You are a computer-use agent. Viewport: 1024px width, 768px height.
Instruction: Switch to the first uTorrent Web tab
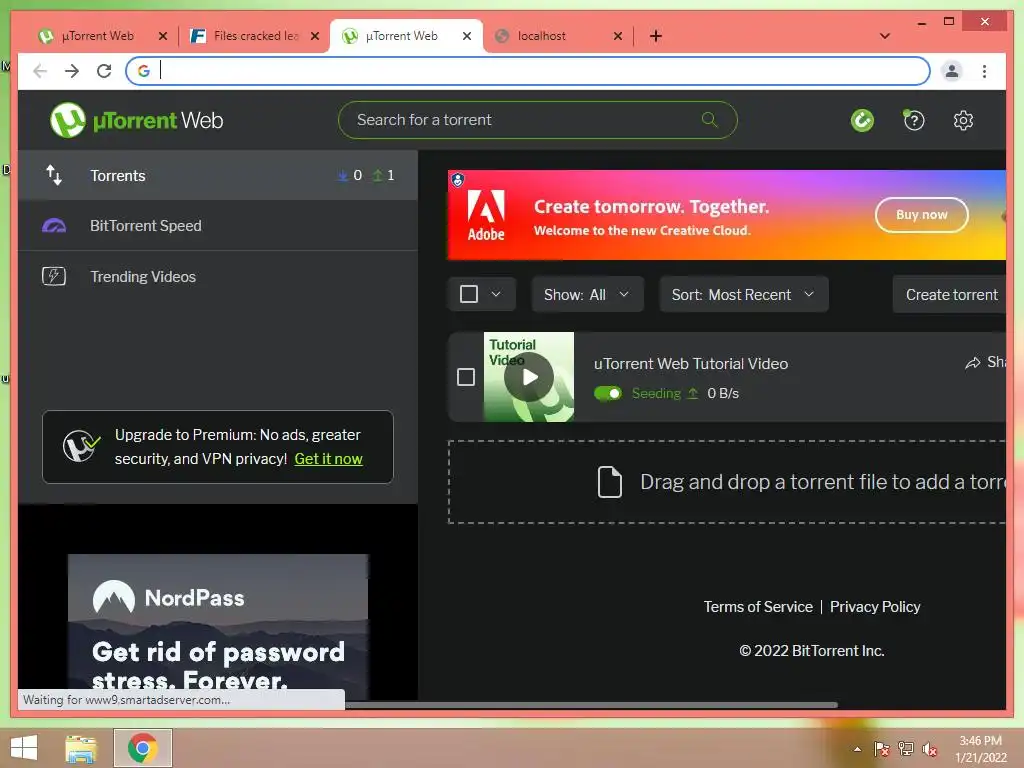pos(97,36)
